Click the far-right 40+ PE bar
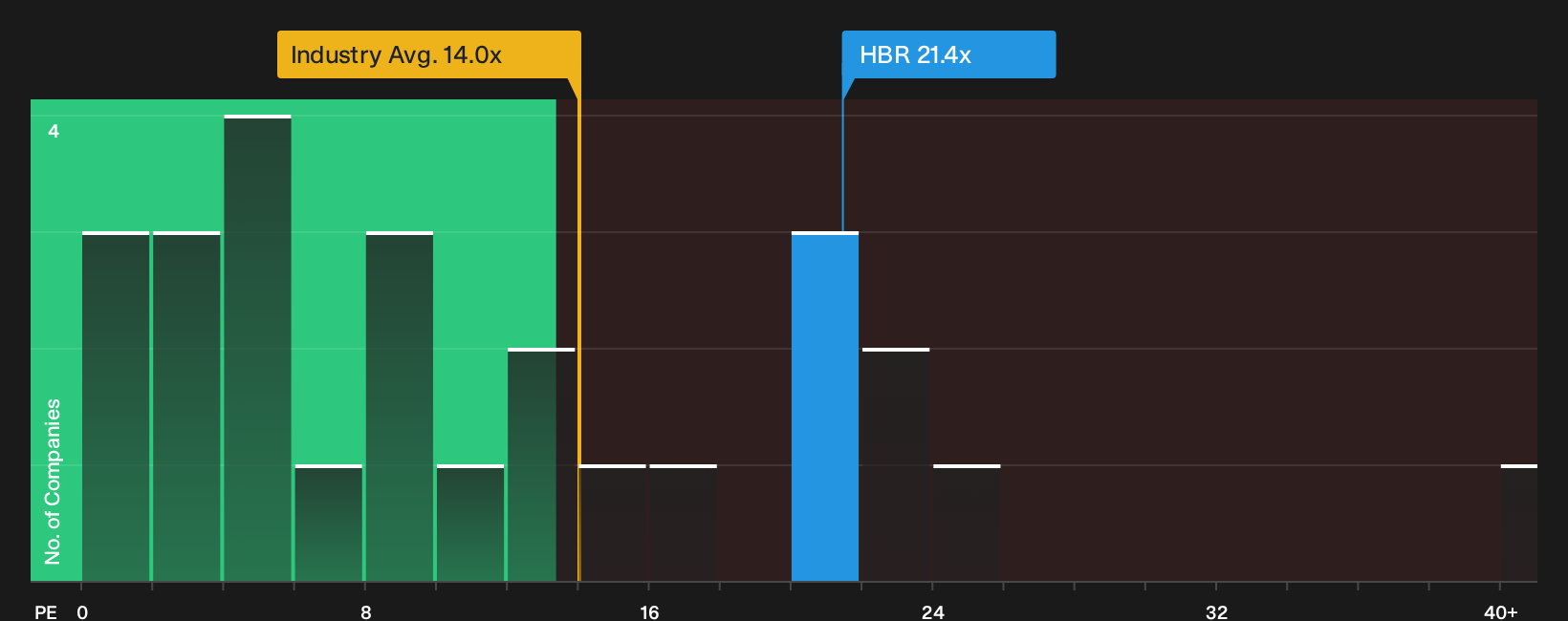Screen dimensions: 1568x621 (1519, 523)
